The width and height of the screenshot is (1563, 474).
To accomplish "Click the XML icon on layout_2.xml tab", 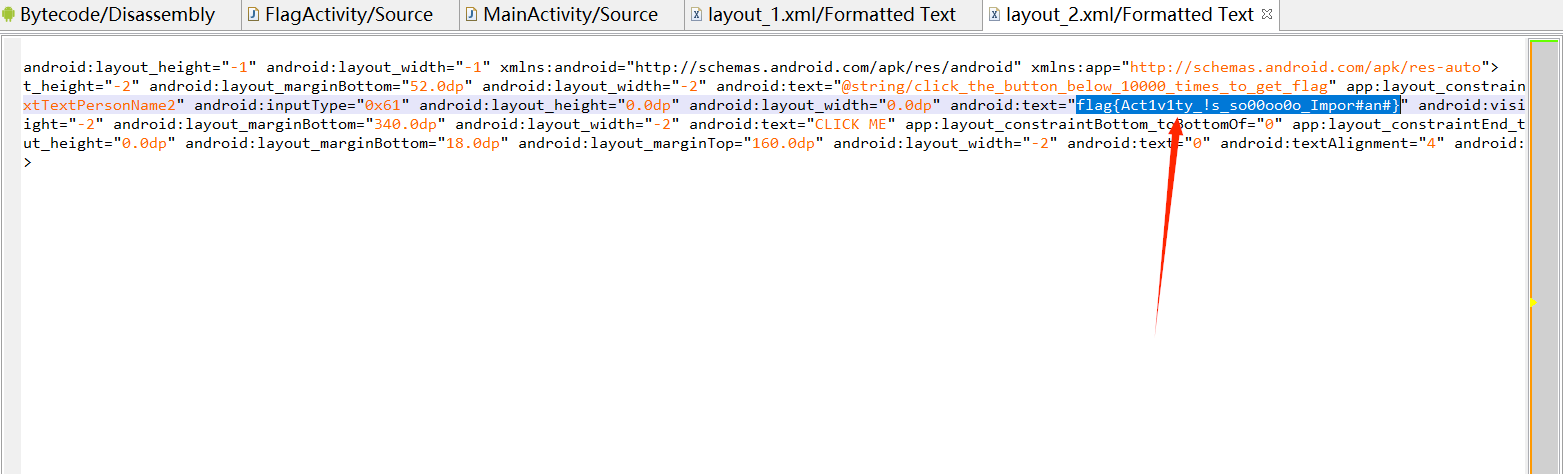I will [x=994, y=15].
